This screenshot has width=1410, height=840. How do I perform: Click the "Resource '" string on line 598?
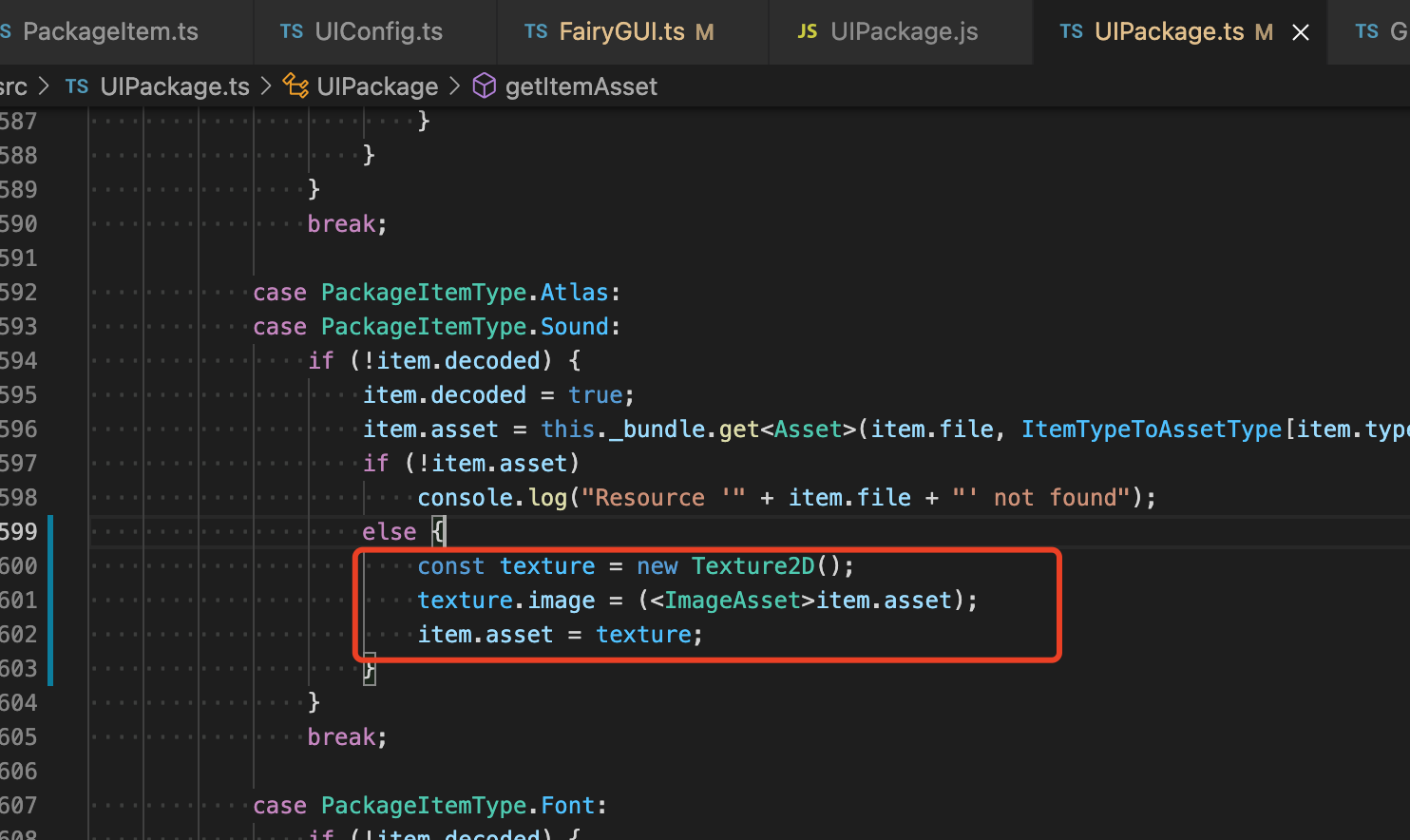click(x=664, y=497)
